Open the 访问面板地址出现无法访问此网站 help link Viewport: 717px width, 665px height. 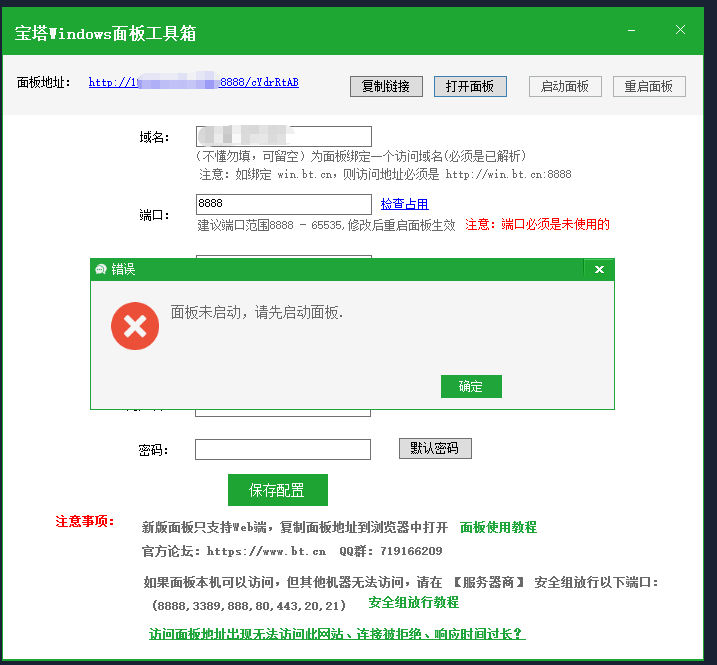tap(337, 634)
